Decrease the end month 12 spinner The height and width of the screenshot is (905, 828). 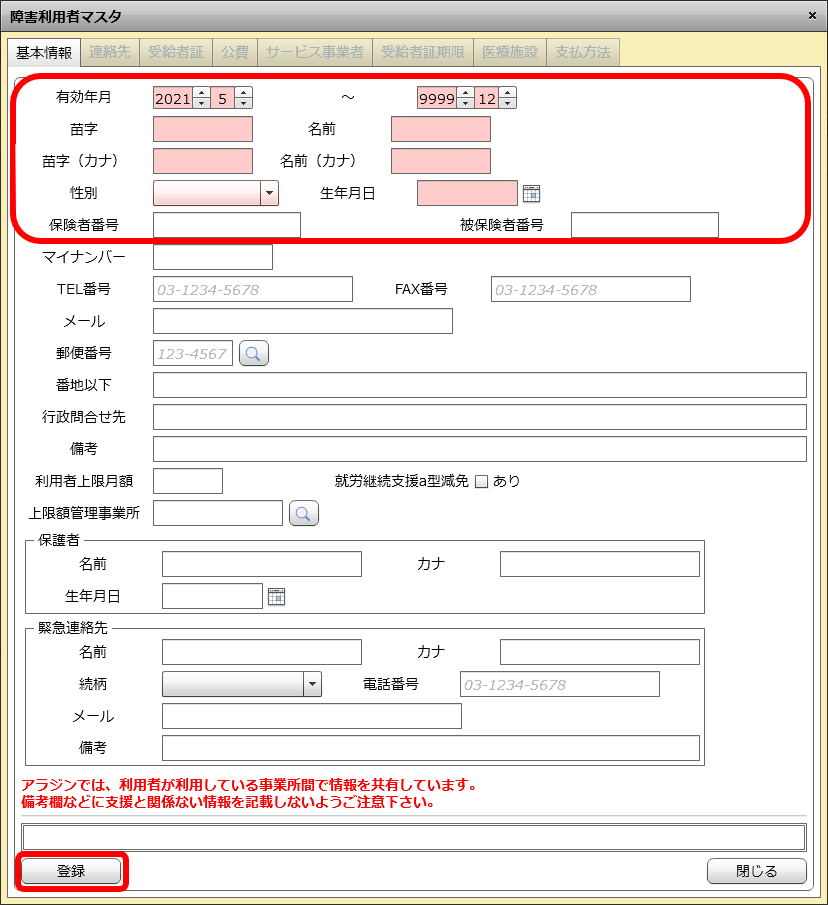508,103
